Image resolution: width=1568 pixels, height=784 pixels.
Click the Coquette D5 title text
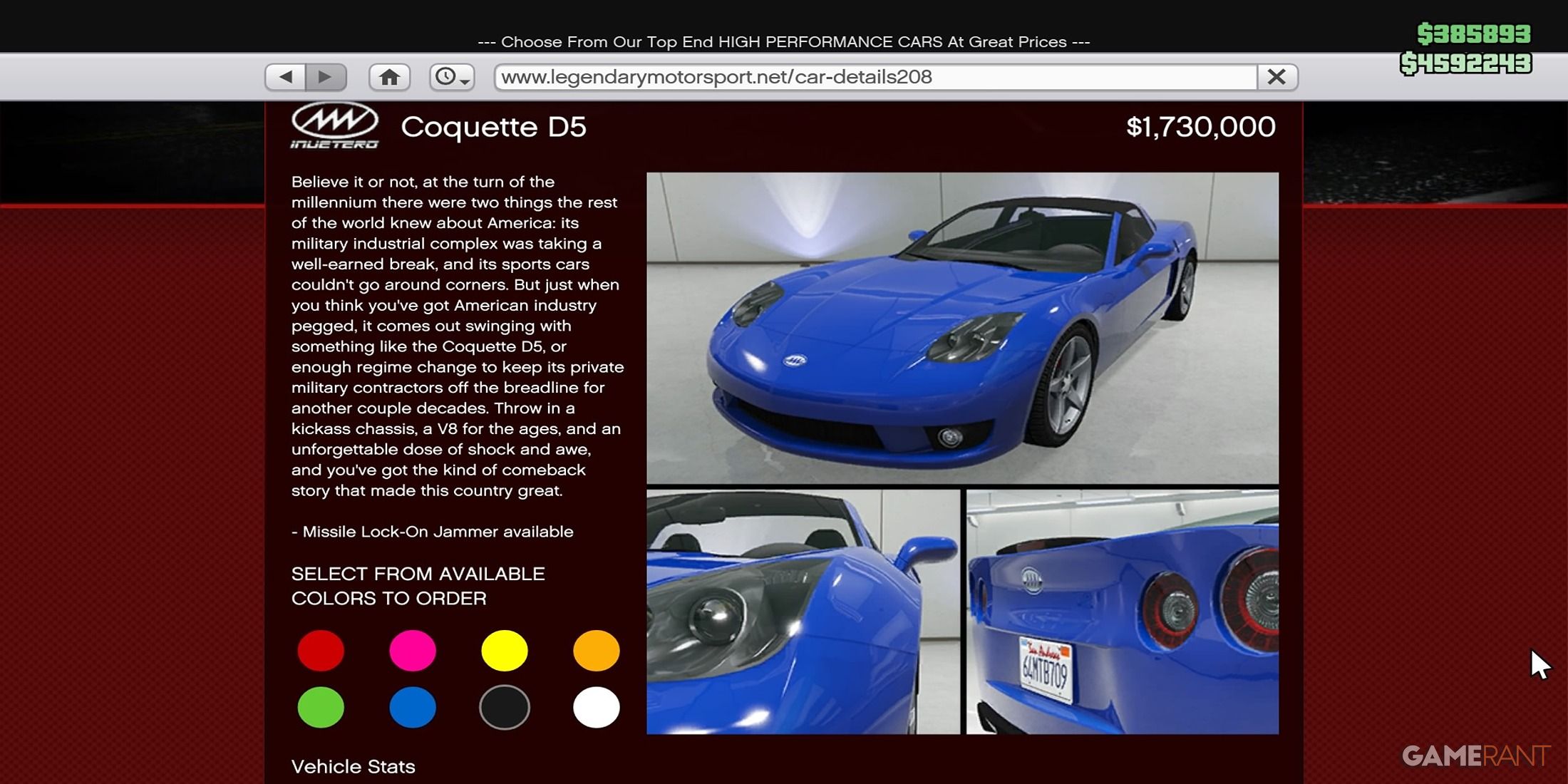[493, 127]
